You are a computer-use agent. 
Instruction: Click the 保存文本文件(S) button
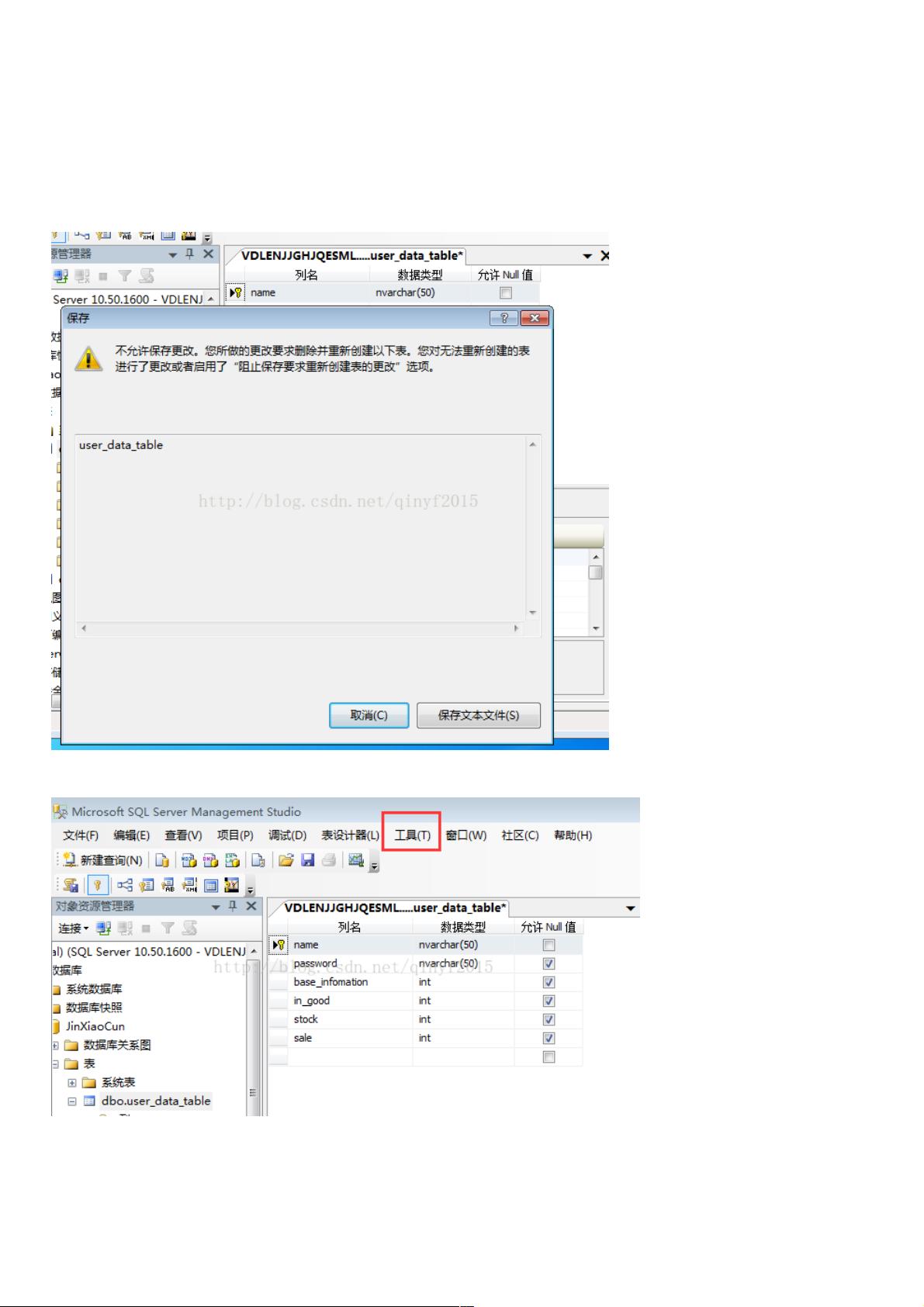click(x=479, y=715)
